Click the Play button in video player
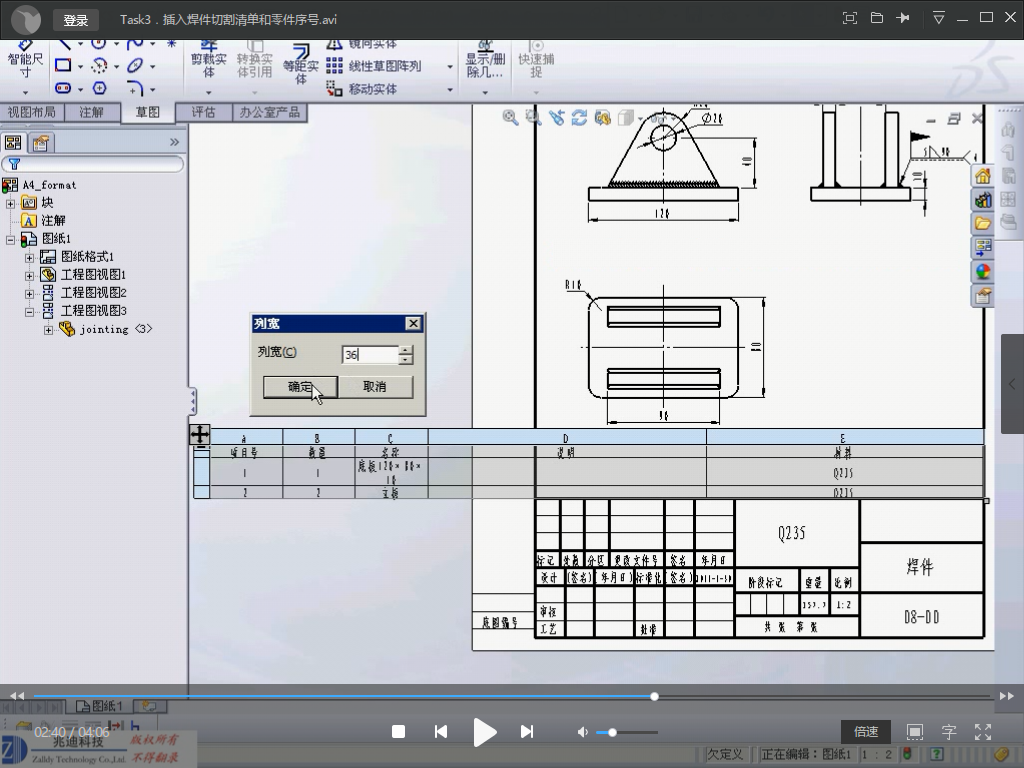 485,732
